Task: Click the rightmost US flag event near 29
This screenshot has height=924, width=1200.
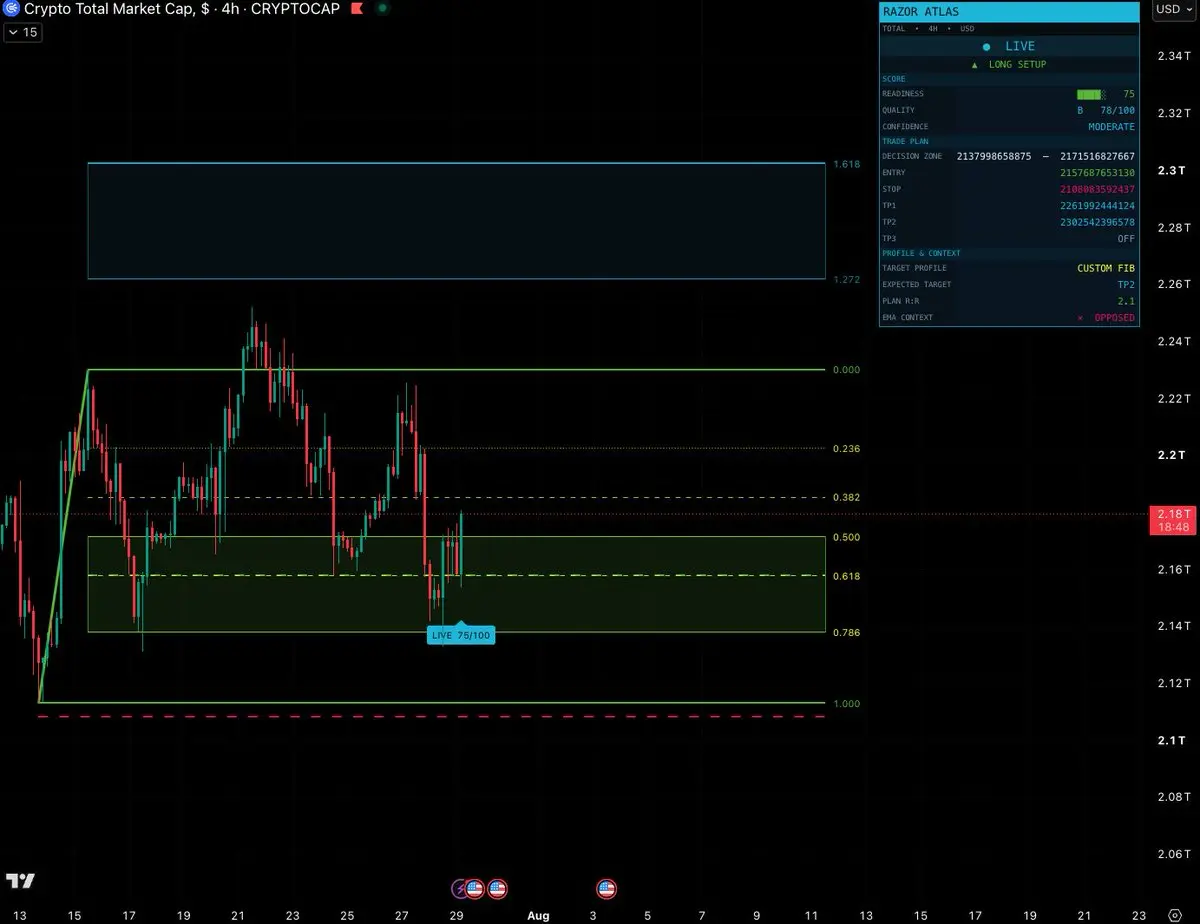Action: point(497,888)
